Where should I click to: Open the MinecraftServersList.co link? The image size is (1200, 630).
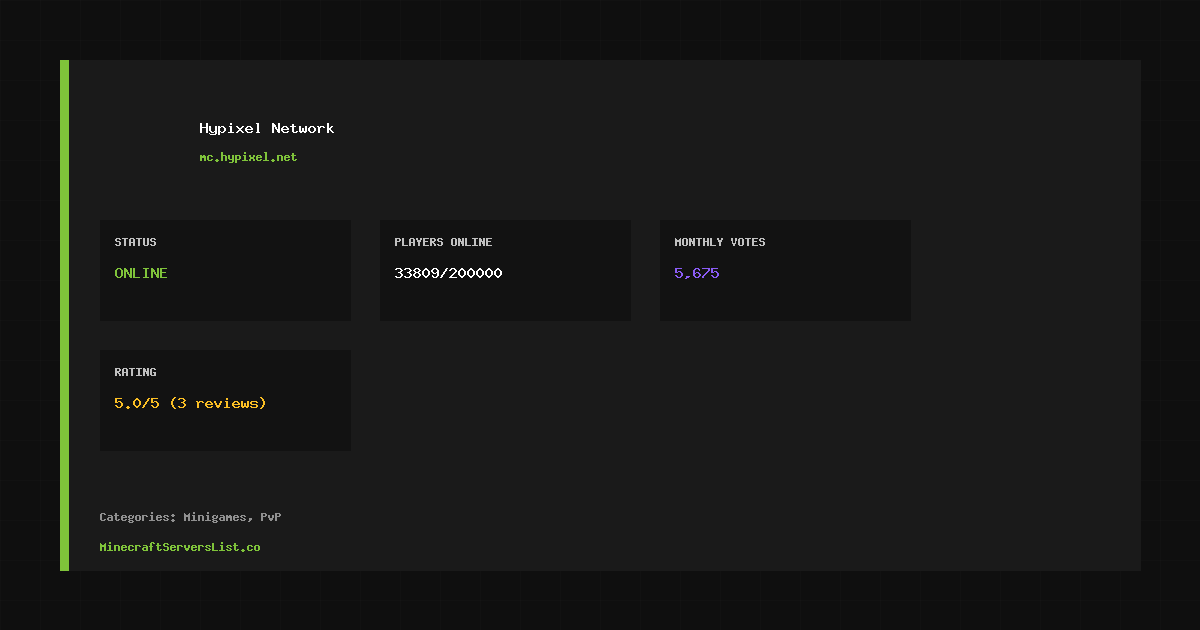coord(180,547)
